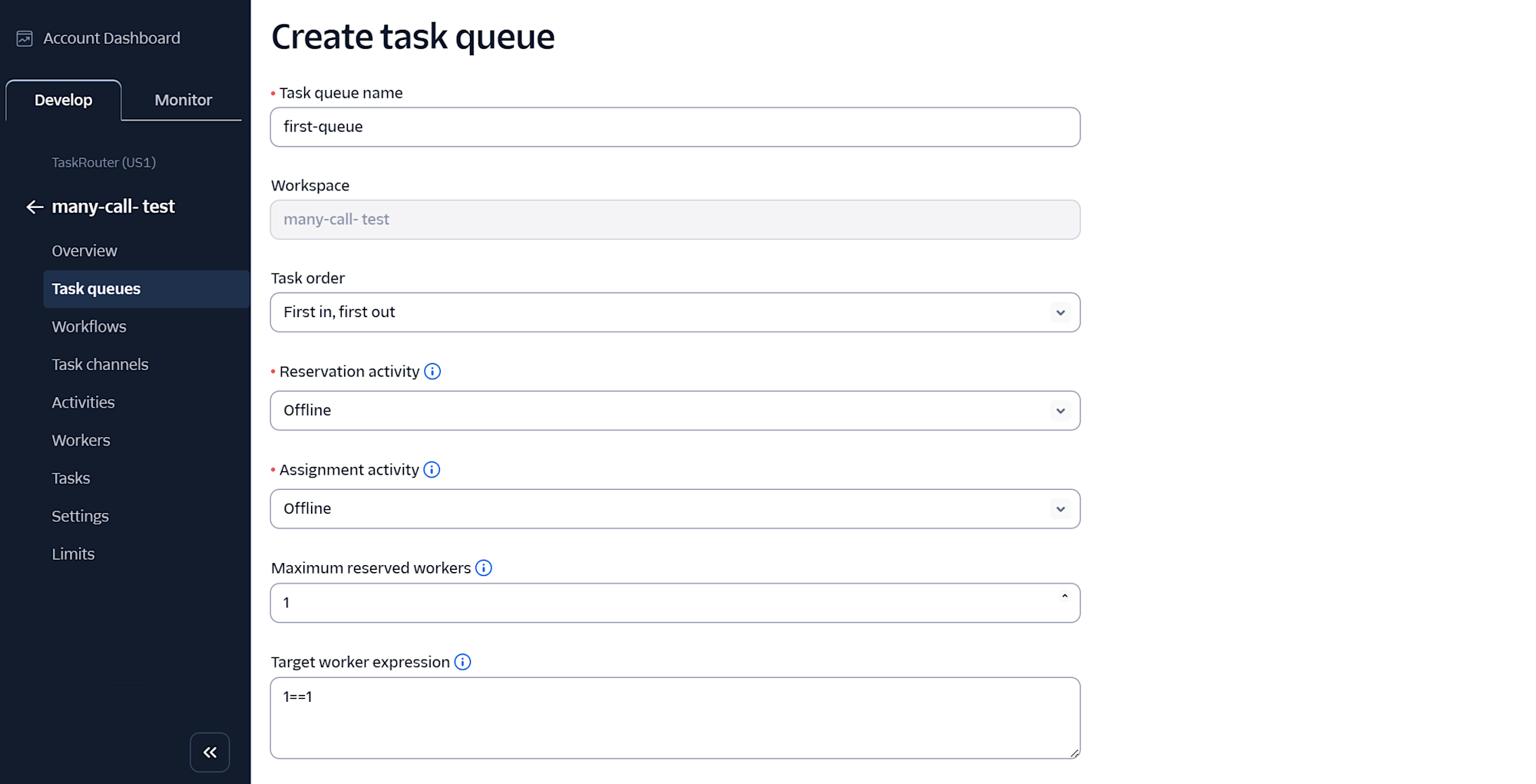Collapse the sidebar with the double-chevron button
This screenshot has height=784, width=1536.
point(210,752)
